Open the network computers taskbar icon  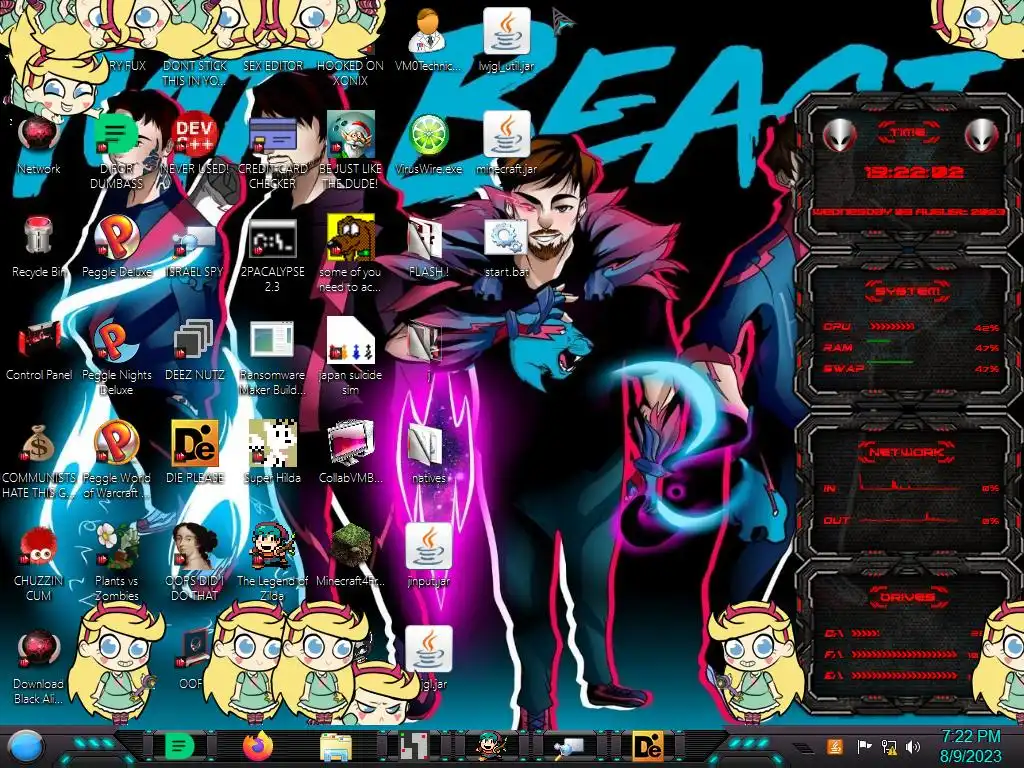pos(569,746)
